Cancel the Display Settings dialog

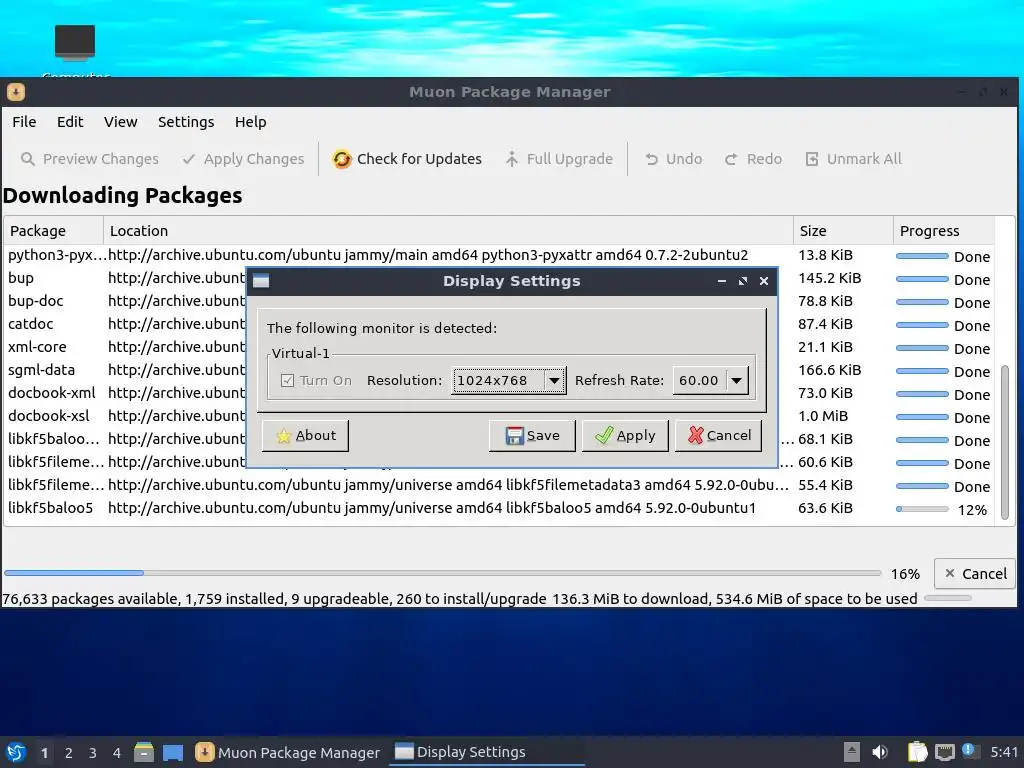[718, 436]
